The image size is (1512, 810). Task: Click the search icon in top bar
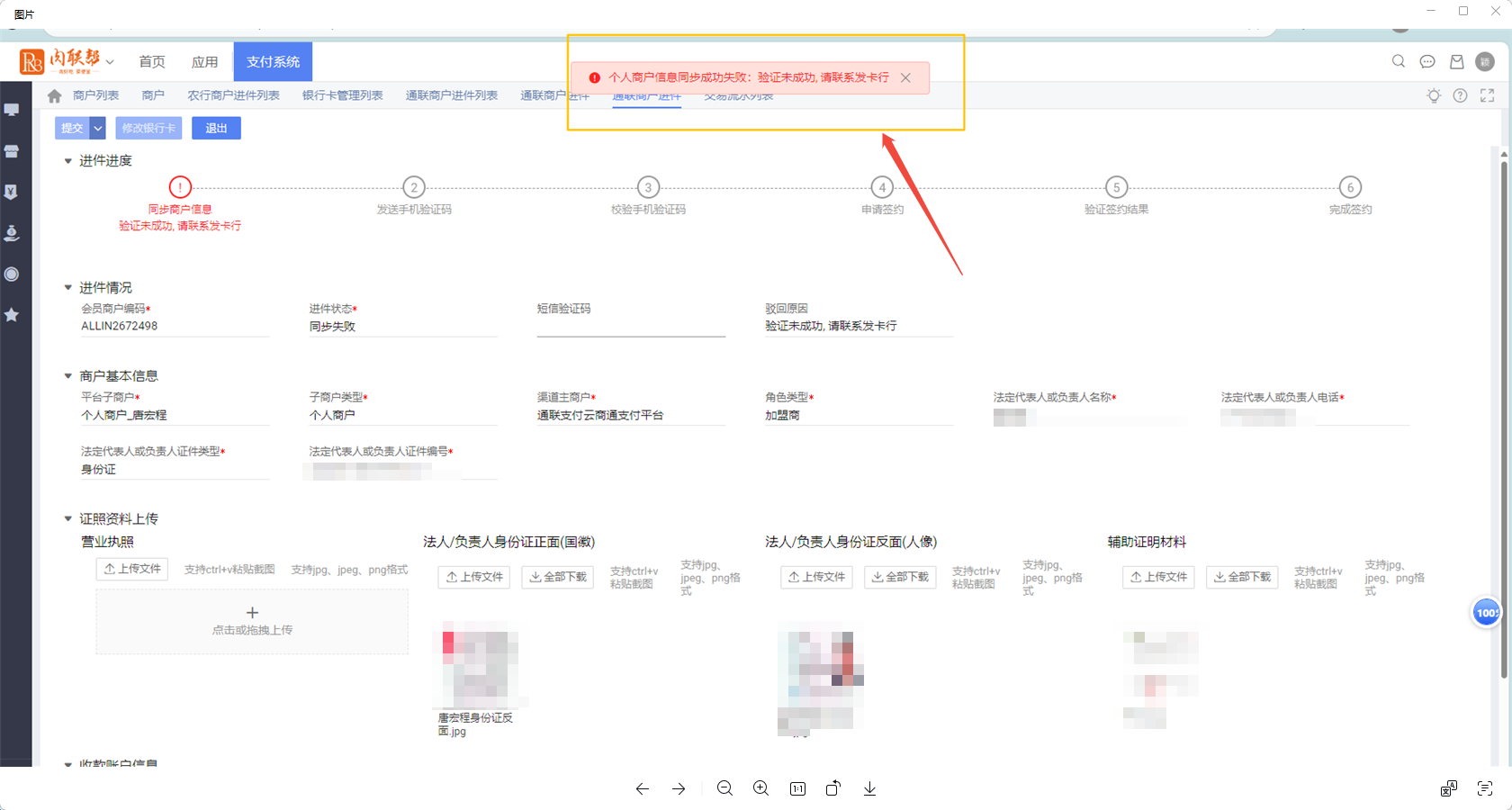pyautogui.click(x=1398, y=61)
